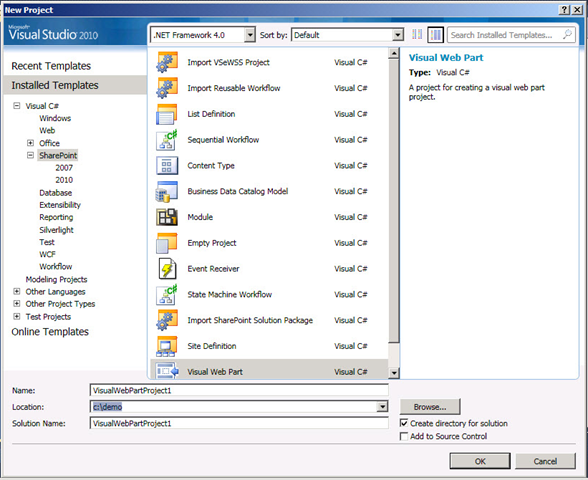Click the Browse... button
Viewport: 588px width, 480px height.
430,407
